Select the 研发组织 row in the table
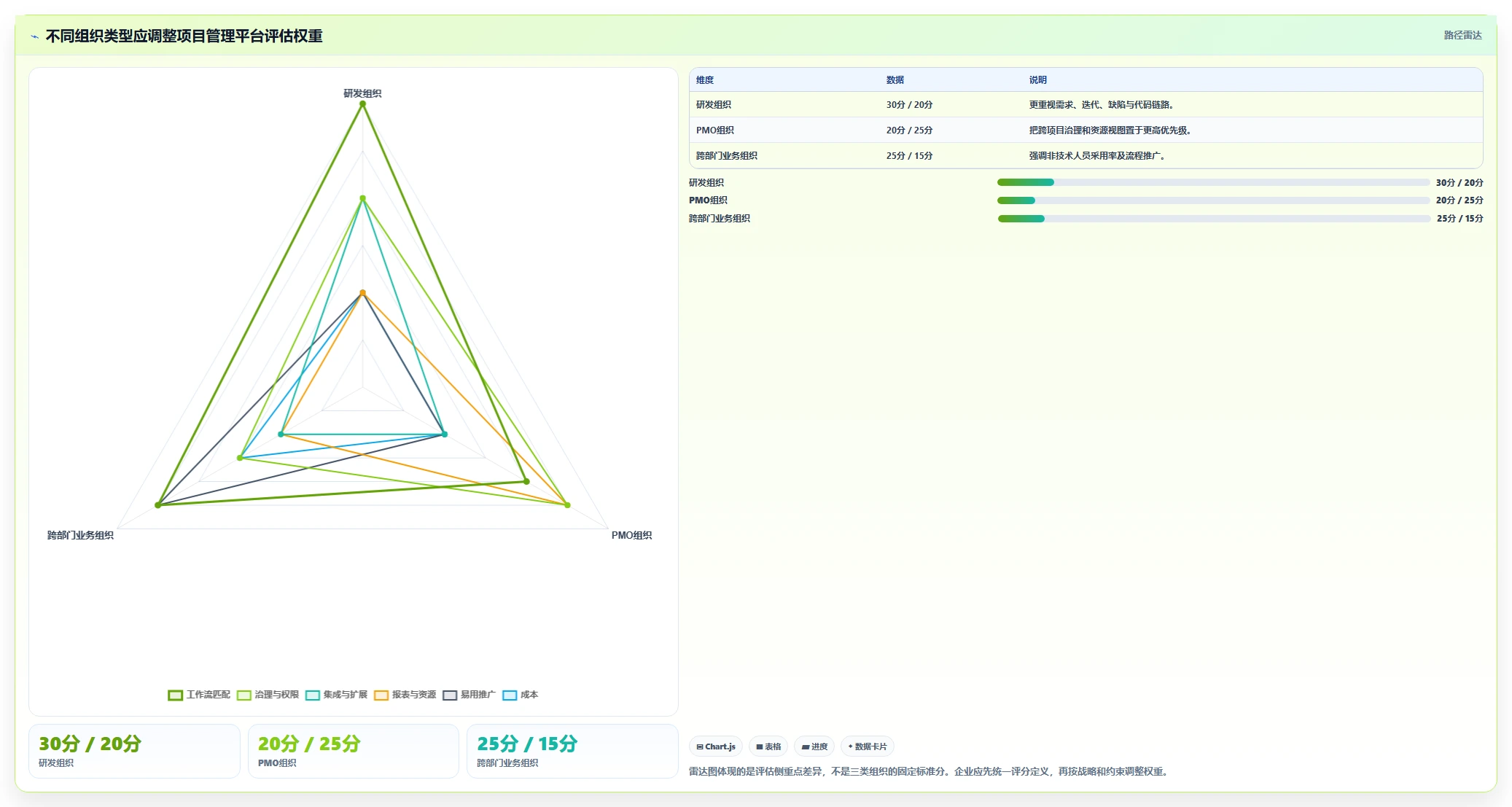This screenshot has width=1512, height=807. click(1086, 104)
